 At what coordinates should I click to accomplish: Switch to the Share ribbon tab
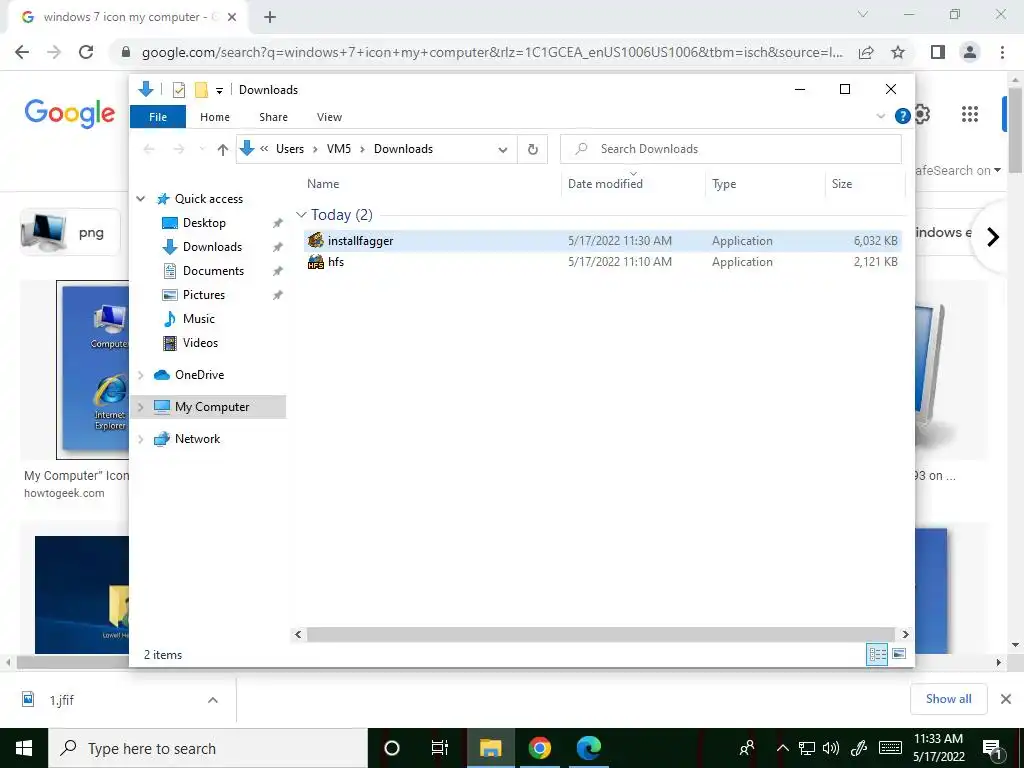(x=273, y=117)
